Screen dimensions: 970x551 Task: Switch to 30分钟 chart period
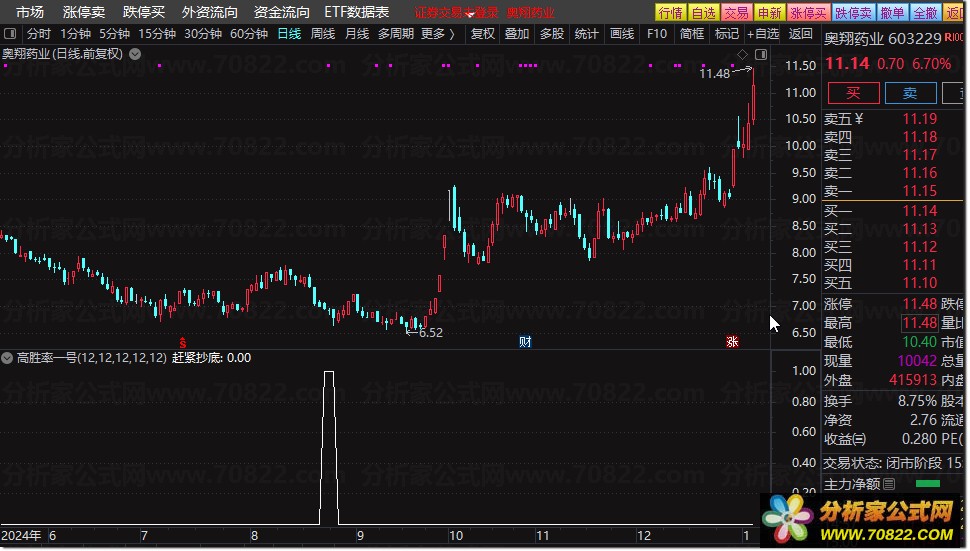pyautogui.click(x=203, y=33)
